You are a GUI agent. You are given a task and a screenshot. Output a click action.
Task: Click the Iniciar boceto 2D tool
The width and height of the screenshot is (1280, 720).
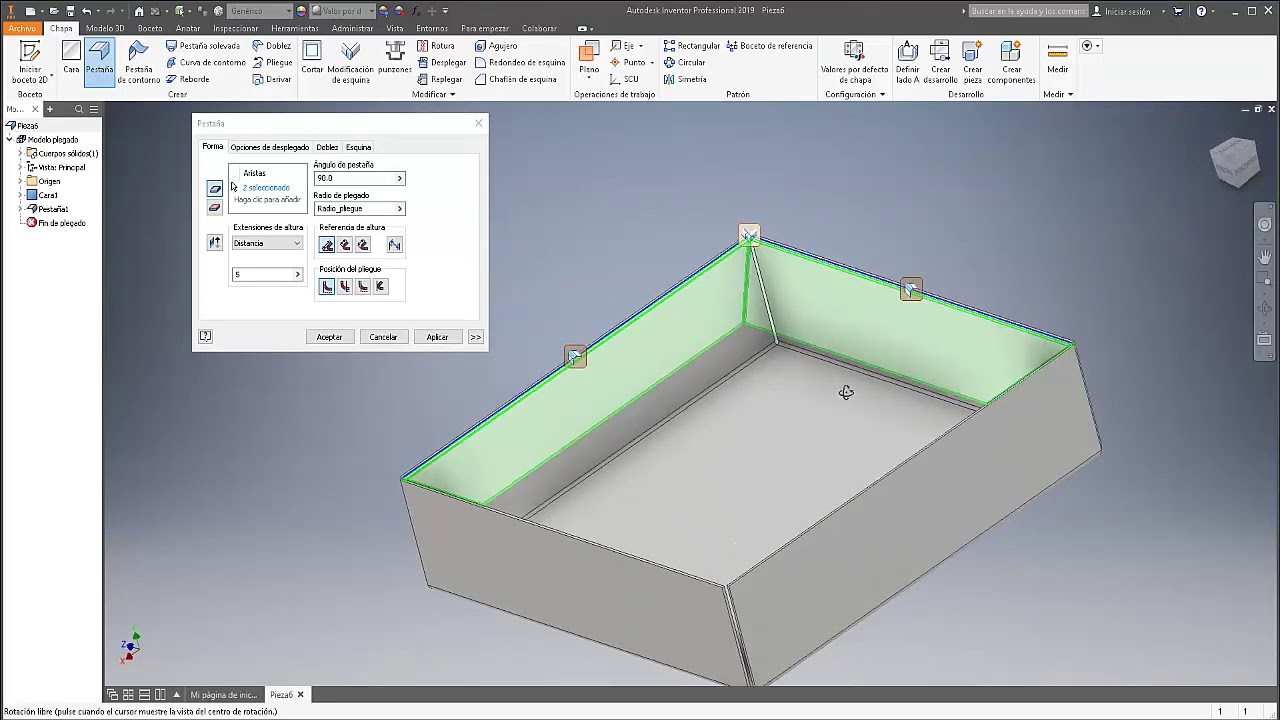[30, 62]
